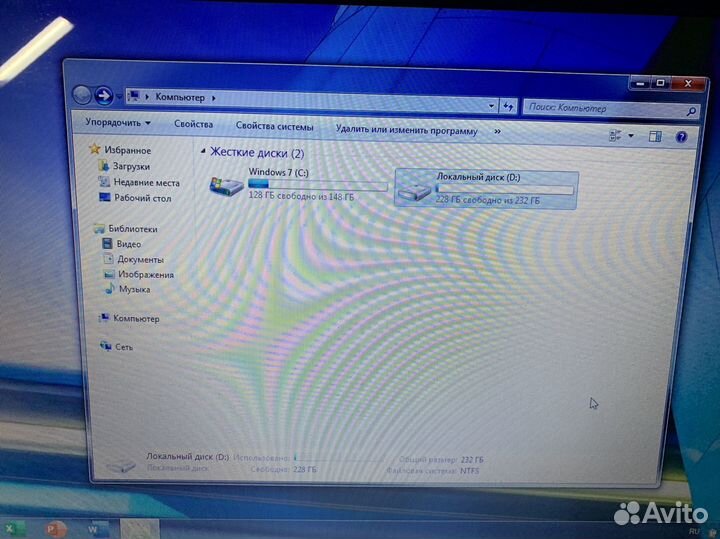Open Загрузки in the sidebar
Screen dimensions: 720x539
tap(131, 167)
